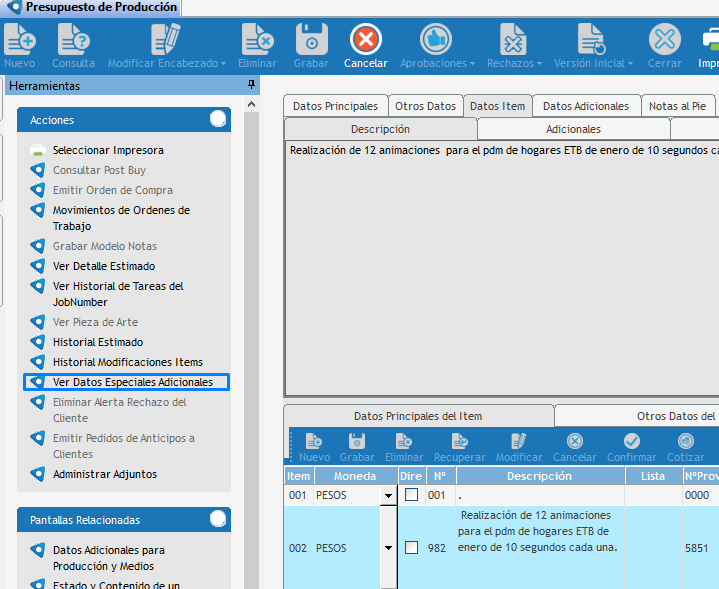Click the Nuevo icon in the top toolbar
719x589 pixels.
19,41
